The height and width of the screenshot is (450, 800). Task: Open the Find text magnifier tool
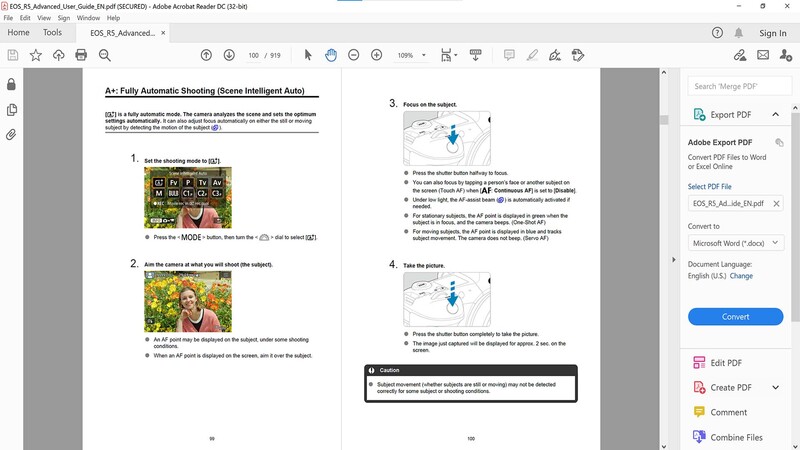[105, 55]
